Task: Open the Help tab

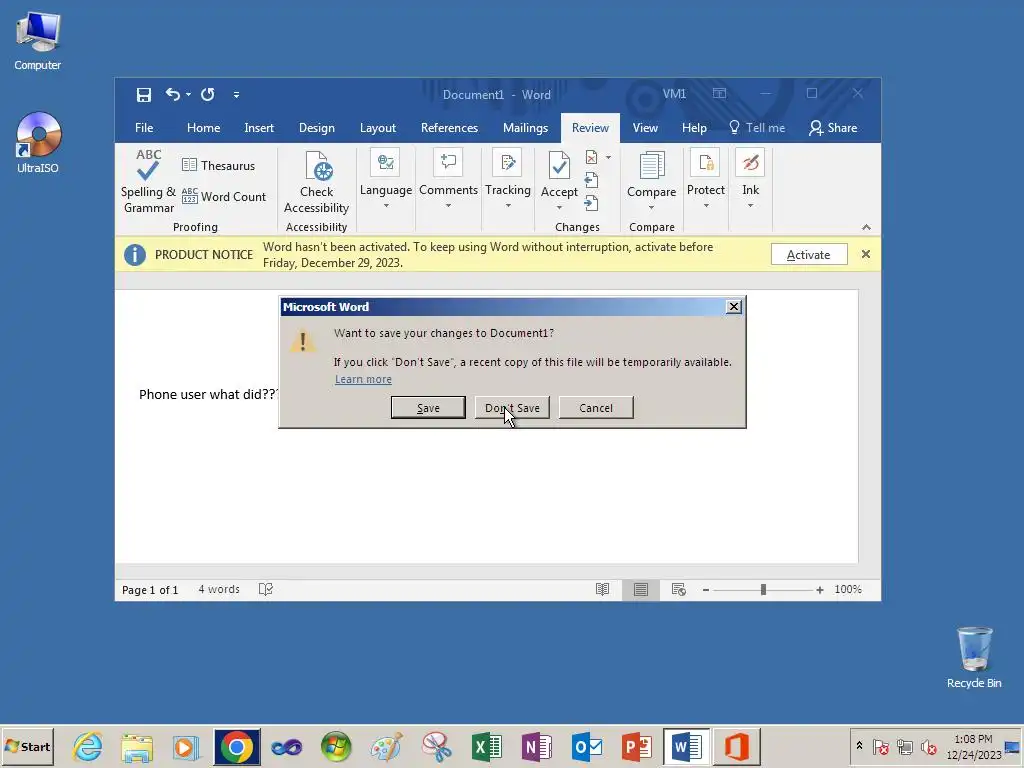Action: coord(694,128)
